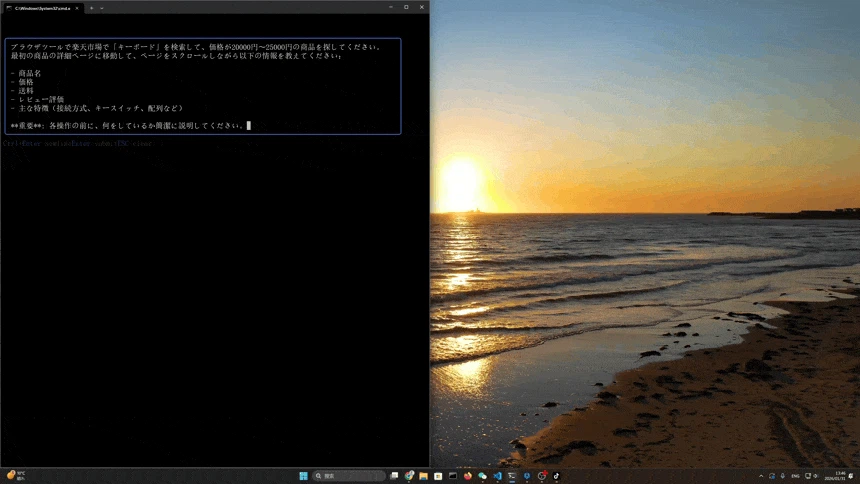Image resolution: width=860 pixels, height=484 pixels.
Task: Open Microsoft Store from the taskbar
Action: [438, 476]
